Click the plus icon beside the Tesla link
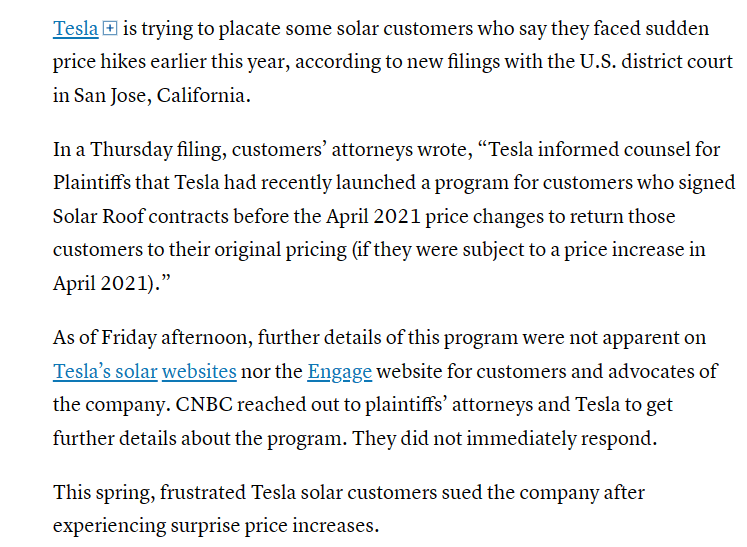The image size is (747, 547). 110,29
